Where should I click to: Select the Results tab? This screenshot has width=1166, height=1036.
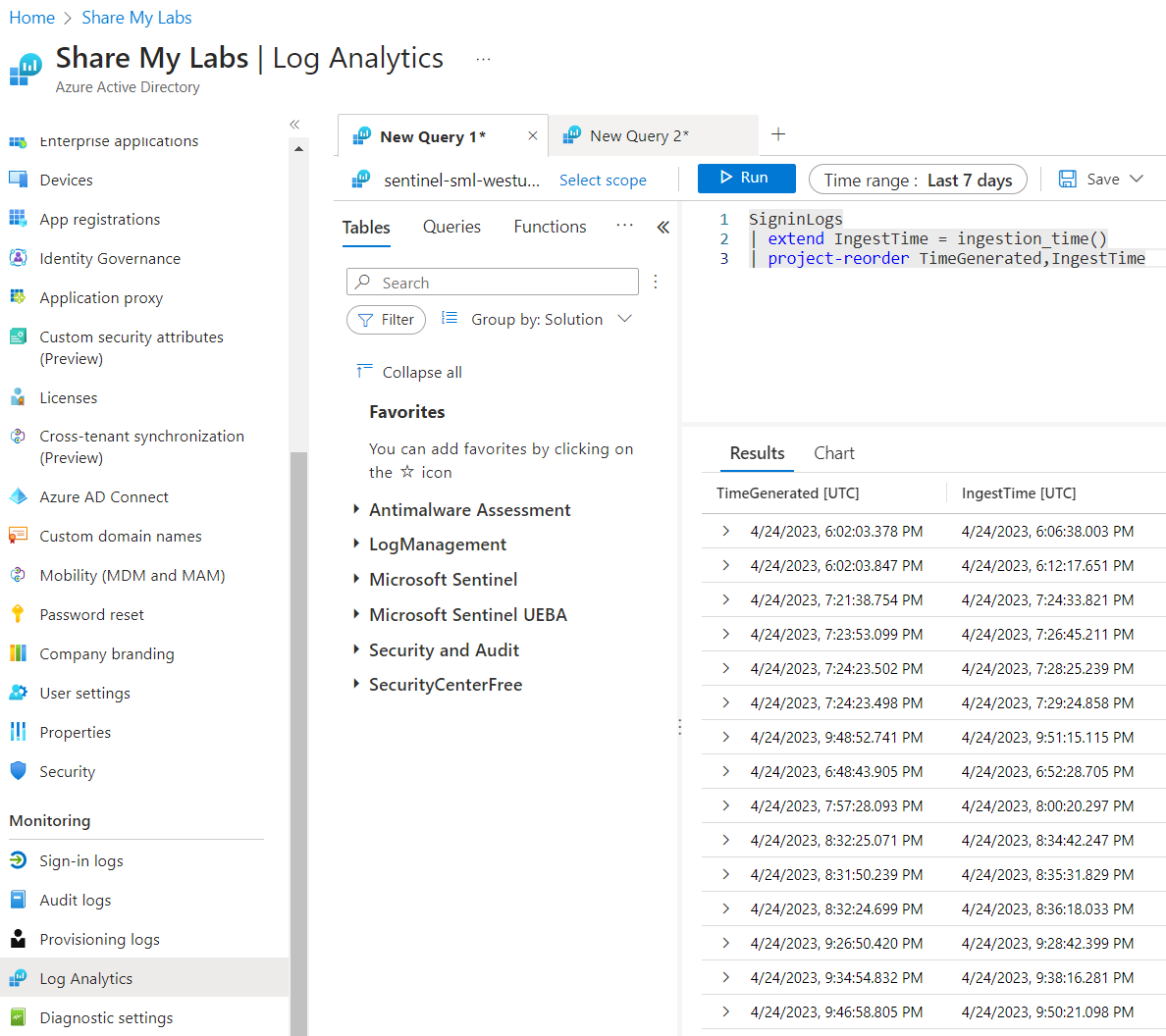pos(757,453)
